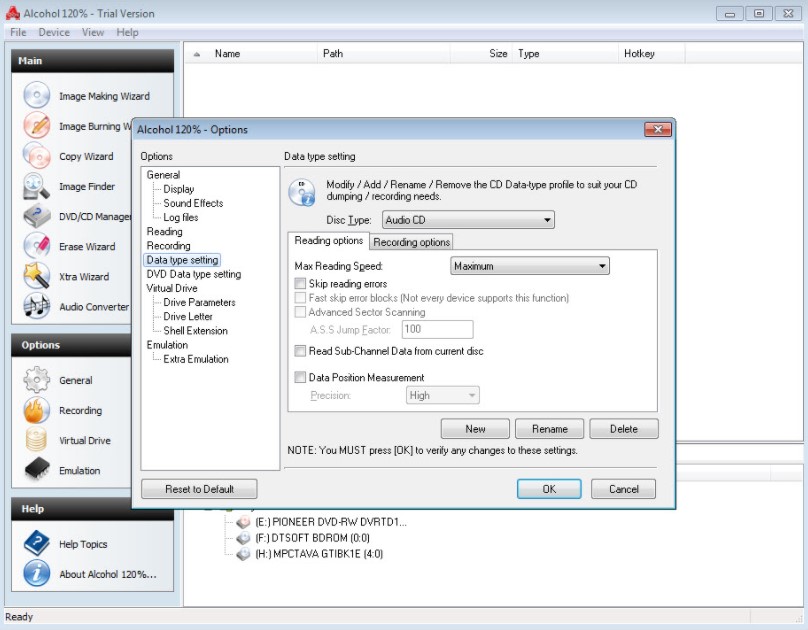Click the sort arrow column header
The image size is (808, 630).
pyautogui.click(x=197, y=54)
